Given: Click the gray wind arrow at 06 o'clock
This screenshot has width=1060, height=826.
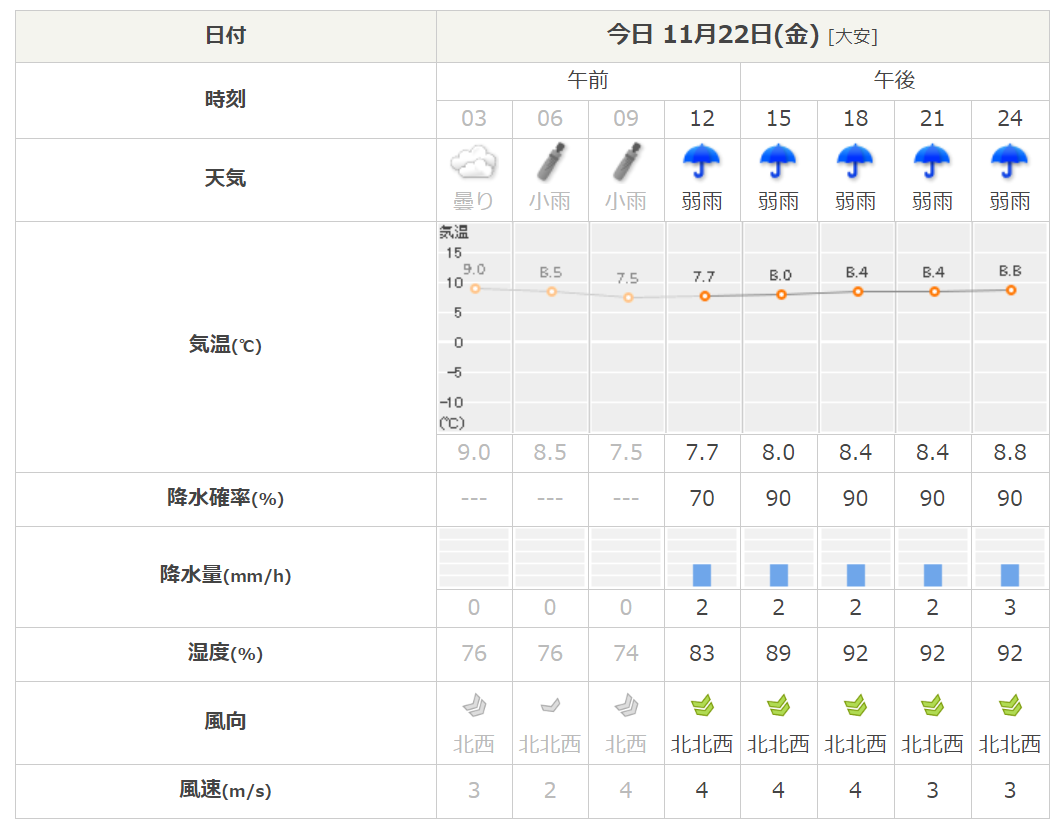Looking at the screenshot, I should click(x=550, y=707).
